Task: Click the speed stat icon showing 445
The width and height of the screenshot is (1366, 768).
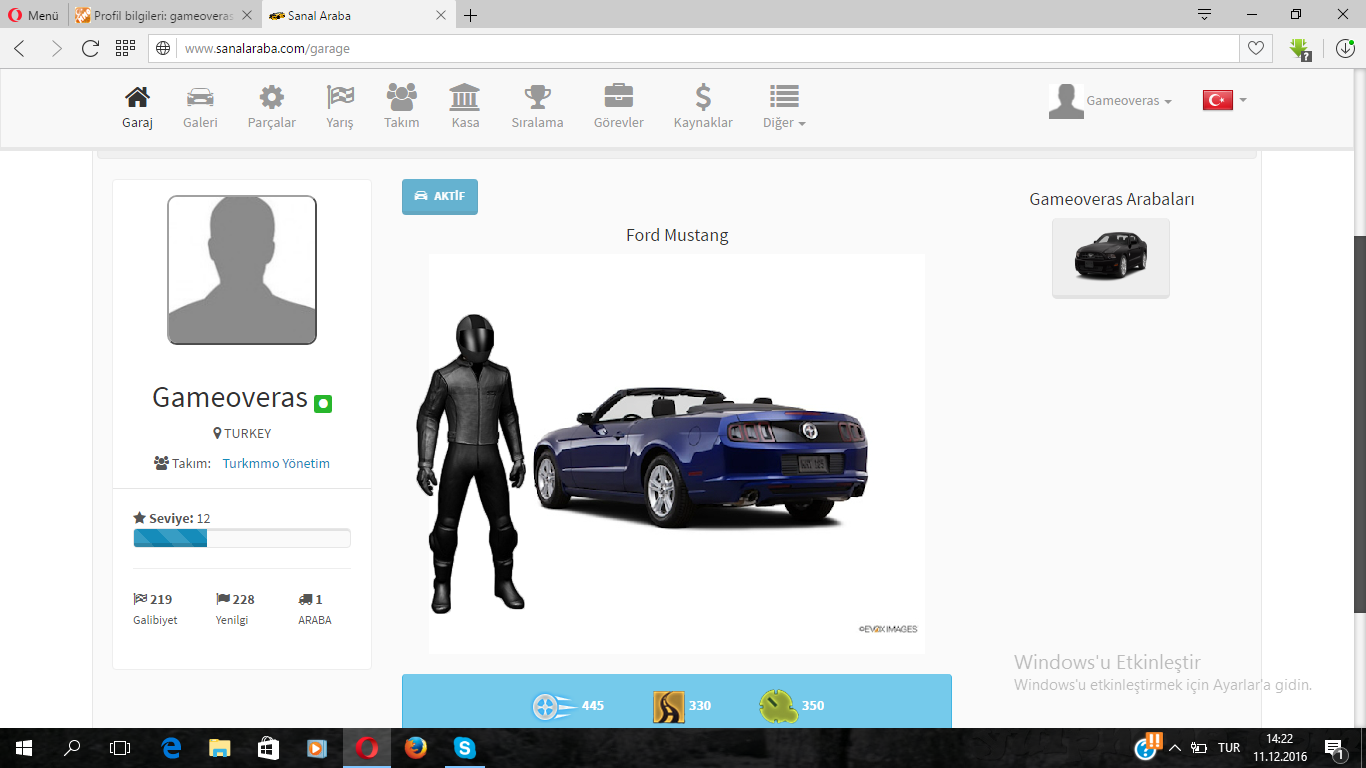Action: point(554,706)
